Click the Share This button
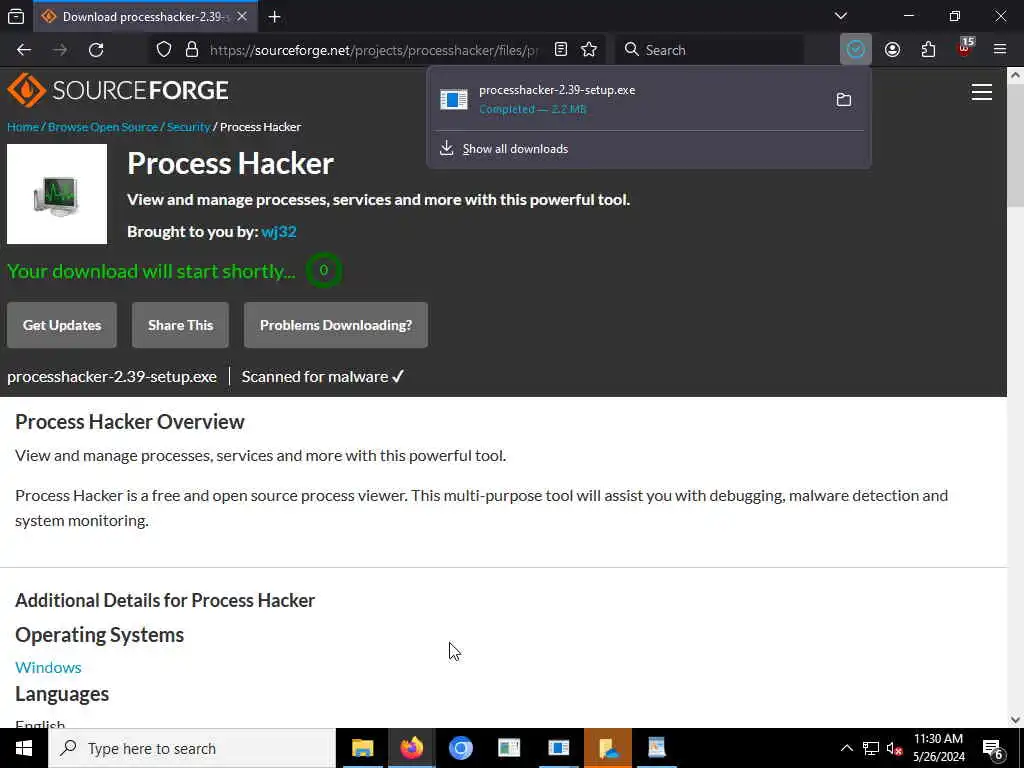The image size is (1024, 768). click(180, 325)
